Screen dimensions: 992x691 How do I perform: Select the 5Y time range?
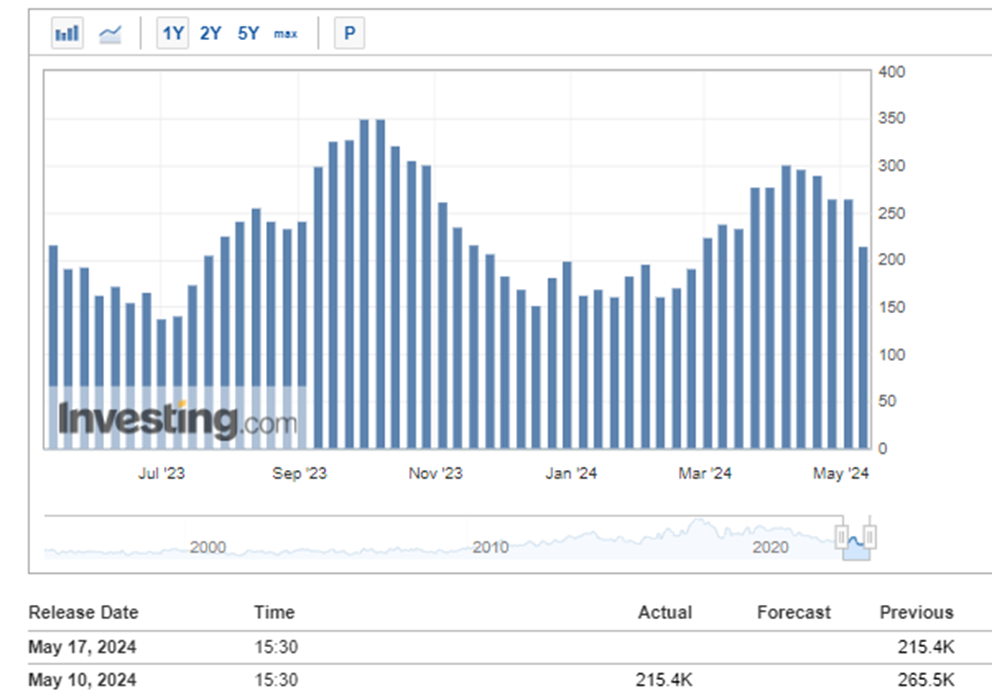(x=248, y=33)
